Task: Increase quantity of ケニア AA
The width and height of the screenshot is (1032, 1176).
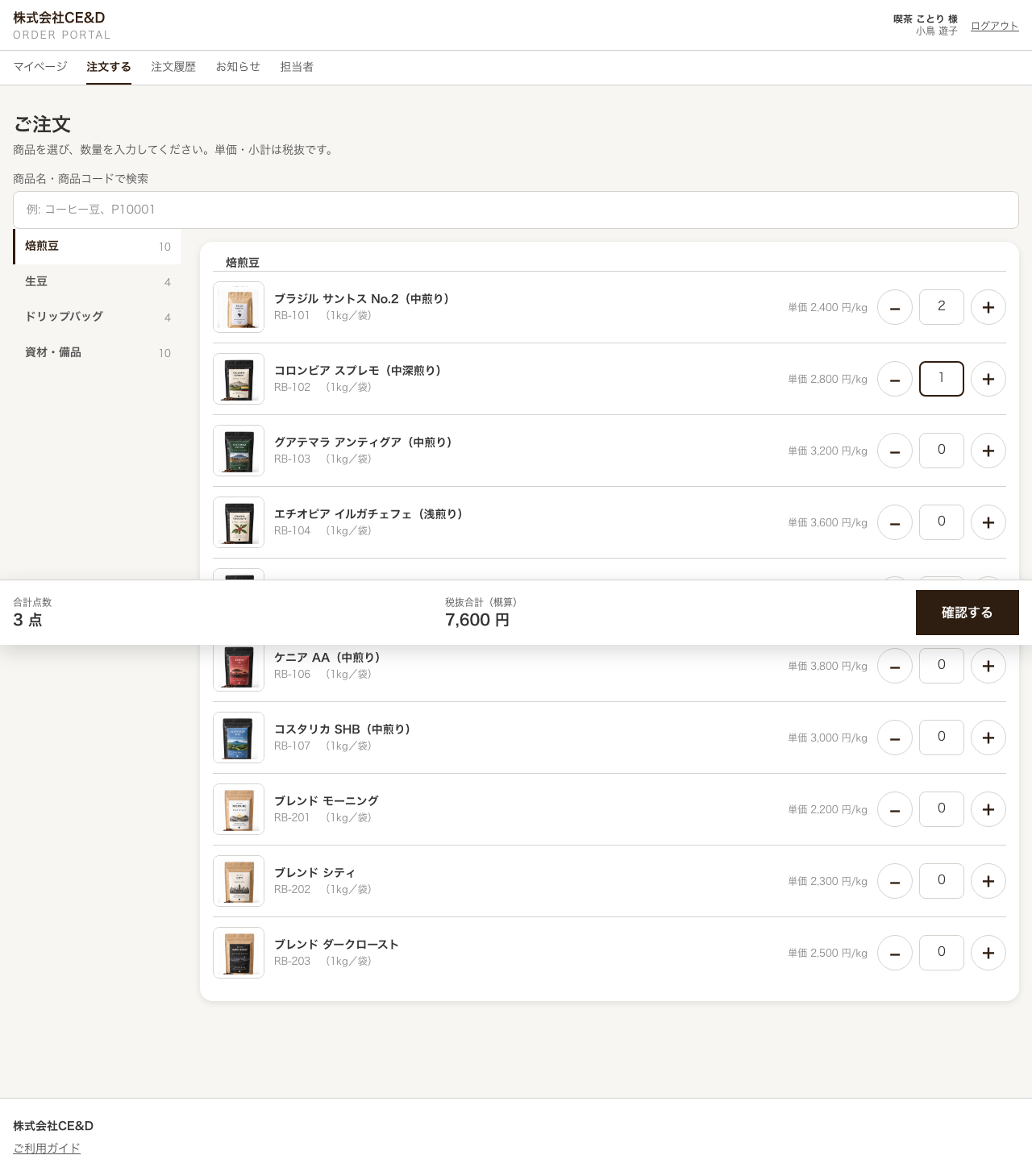Action: 988,666
